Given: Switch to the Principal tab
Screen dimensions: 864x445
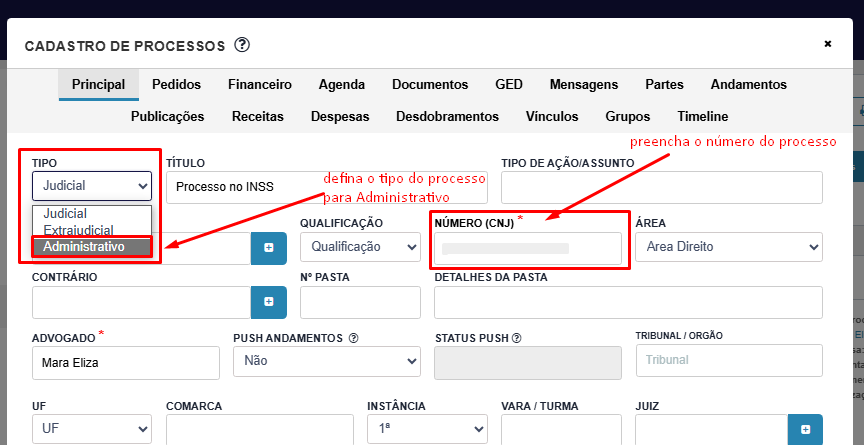Looking at the screenshot, I should click(x=99, y=85).
